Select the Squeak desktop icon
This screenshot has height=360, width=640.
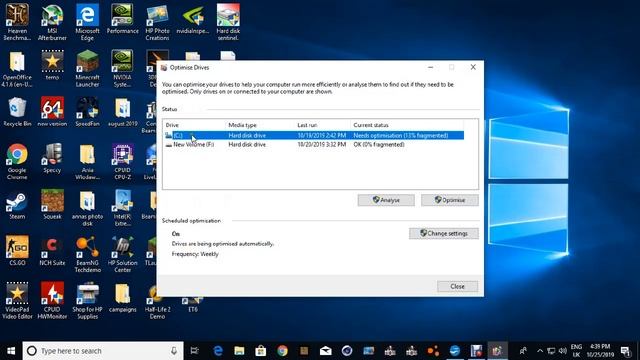click(x=52, y=205)
